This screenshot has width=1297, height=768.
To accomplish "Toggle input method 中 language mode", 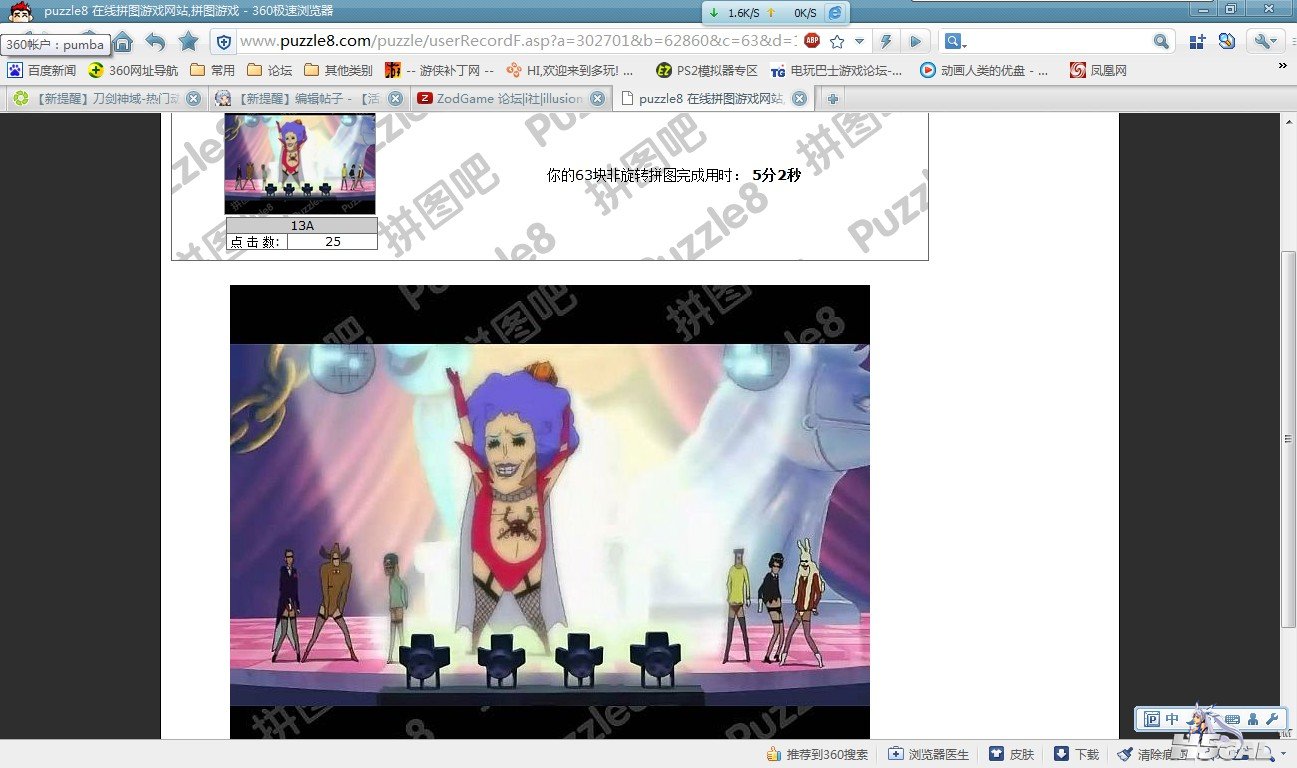I will pos(1172,719).
